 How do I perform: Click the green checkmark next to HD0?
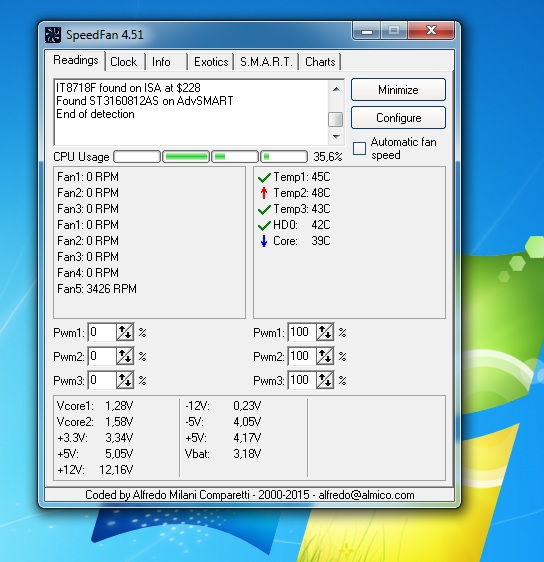[264, 225]
